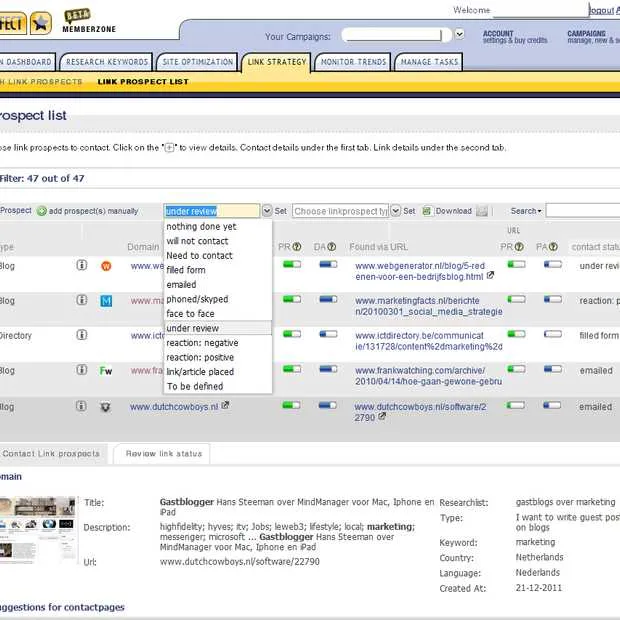Click Set button after linkprospect type
620x620 pixels.
tap(409, 211)
